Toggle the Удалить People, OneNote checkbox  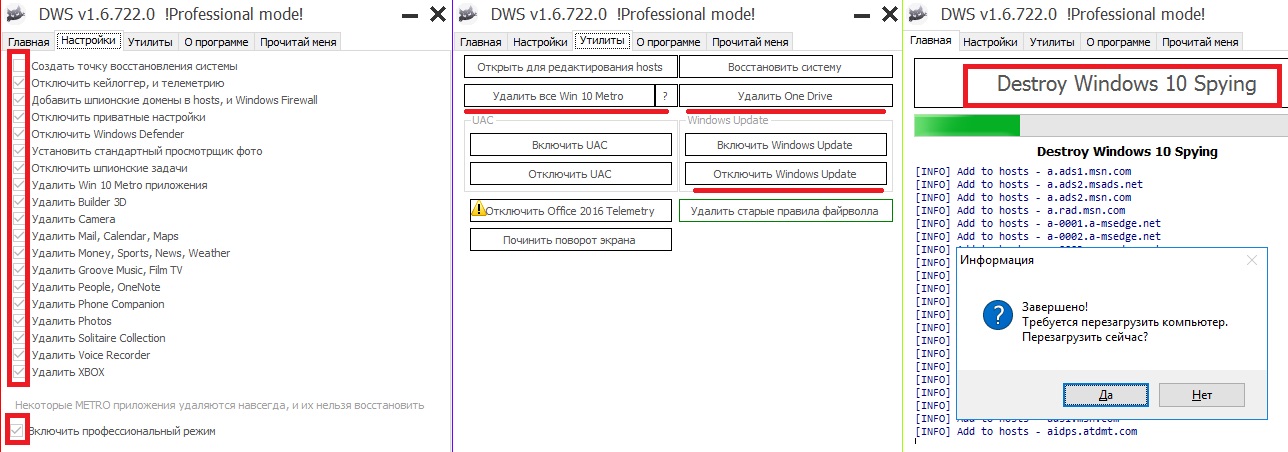click(x=19, y=287)
